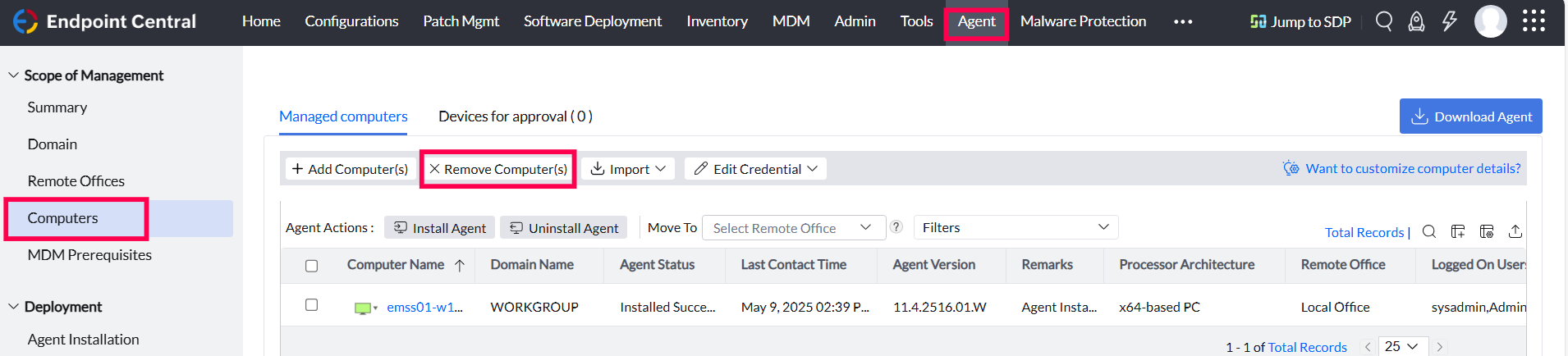Open the Agent menu
The height and width of the screenshot is (356, 1568).
tap(976, 21)
